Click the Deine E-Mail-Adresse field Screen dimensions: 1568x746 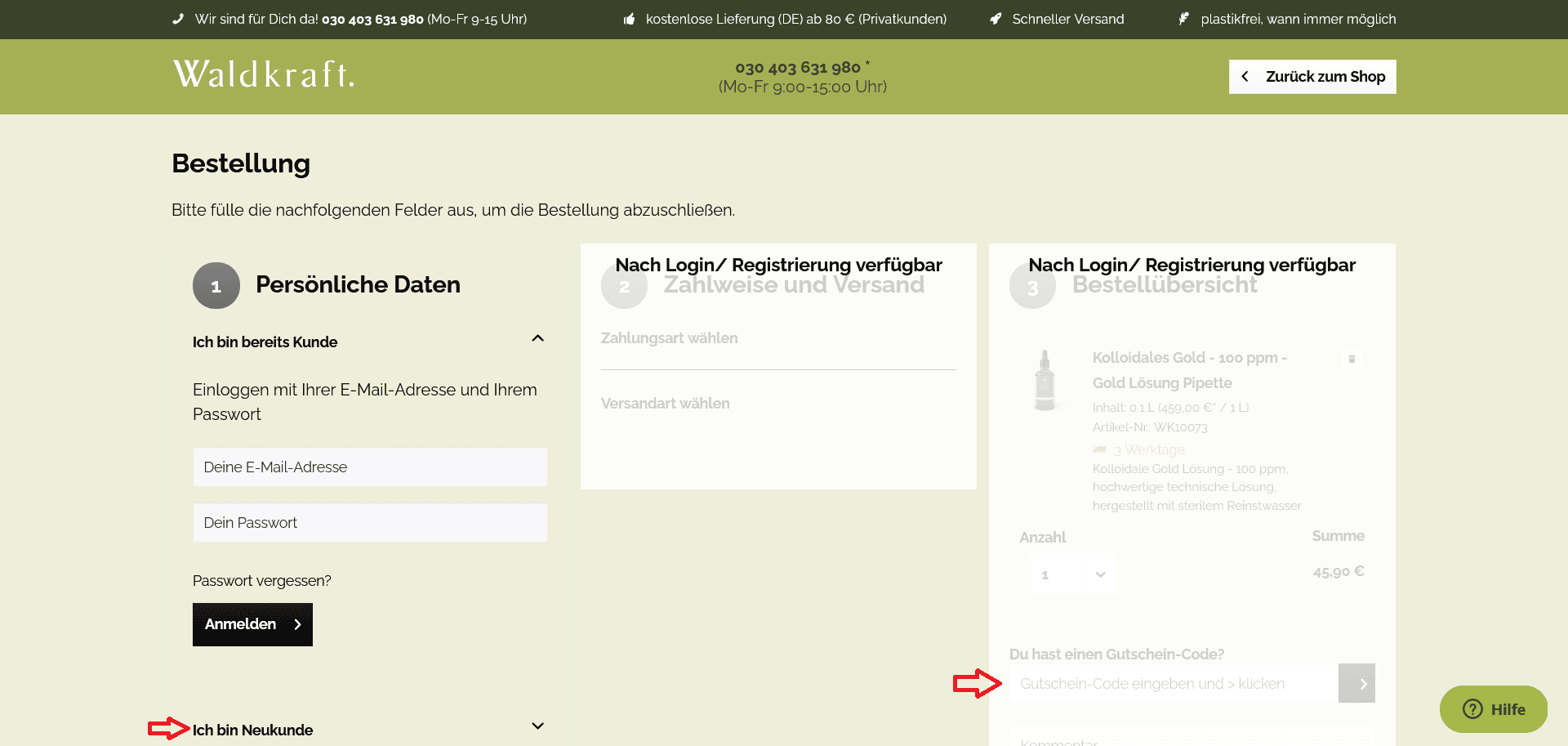tap(369, 467)
